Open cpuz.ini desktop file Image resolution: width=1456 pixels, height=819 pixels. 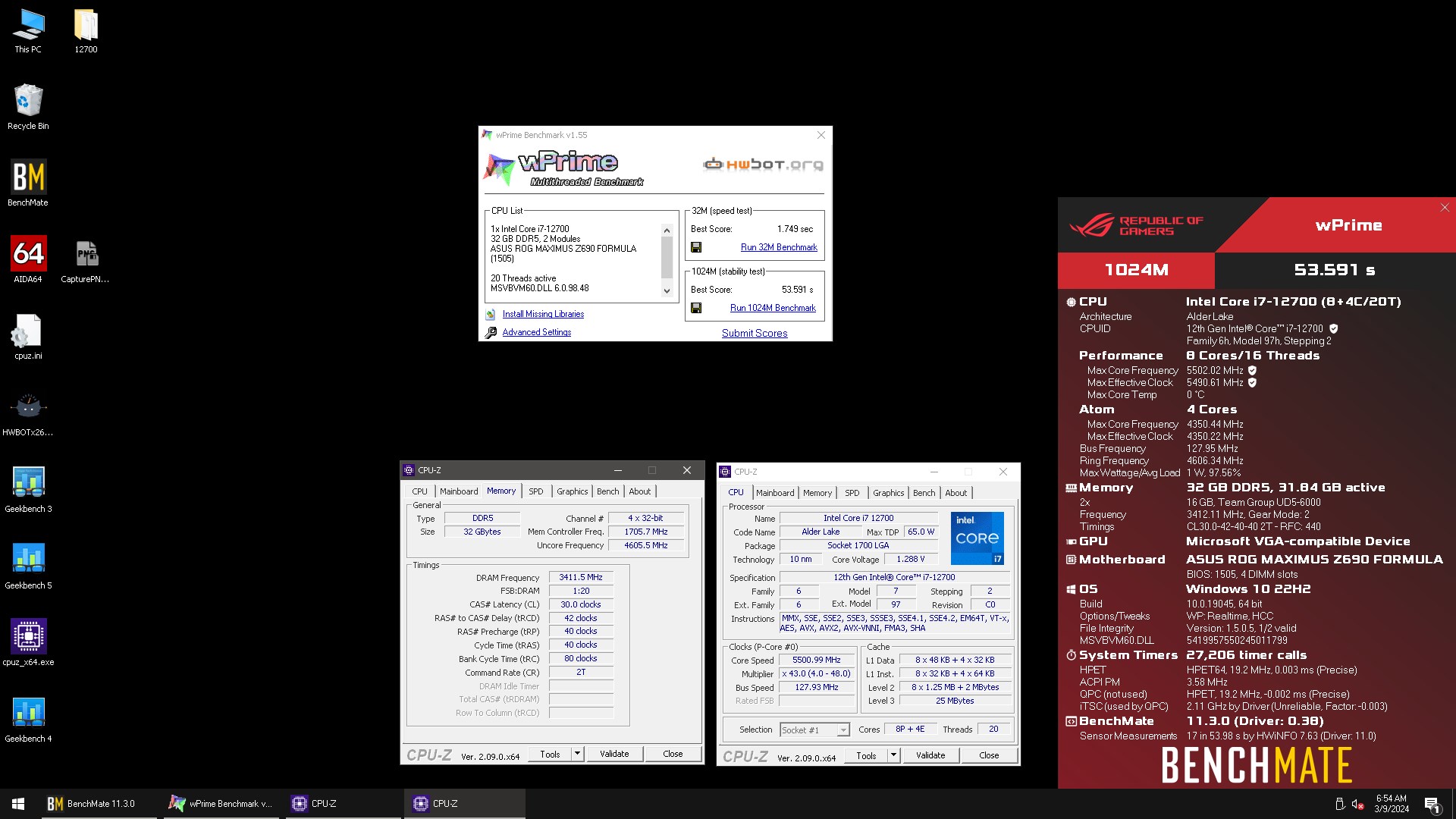(28, 337)
